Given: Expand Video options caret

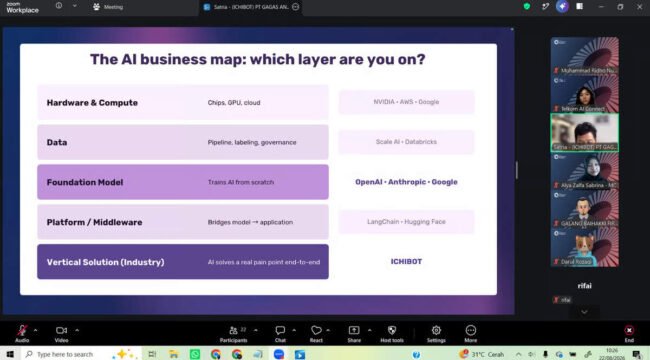Looking at the screenshot, I should pyautogui.click(x=77, y=330).
